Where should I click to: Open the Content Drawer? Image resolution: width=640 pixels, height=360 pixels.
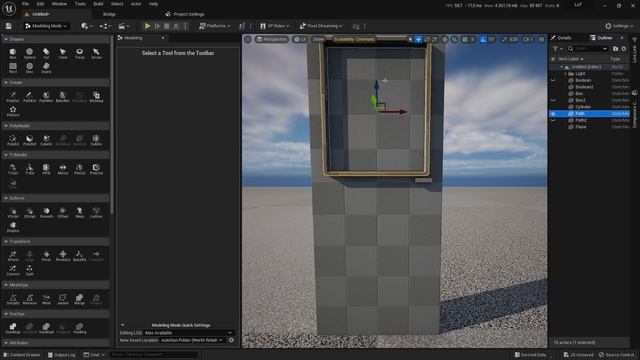tap(22, 355)
